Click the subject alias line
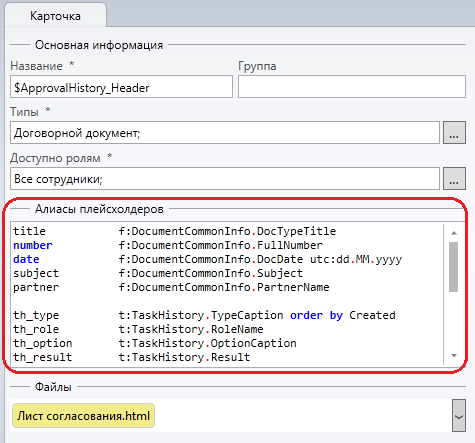The width and height of the screenshot is (475, 443). pyautogui.click(x=158, y=273)
